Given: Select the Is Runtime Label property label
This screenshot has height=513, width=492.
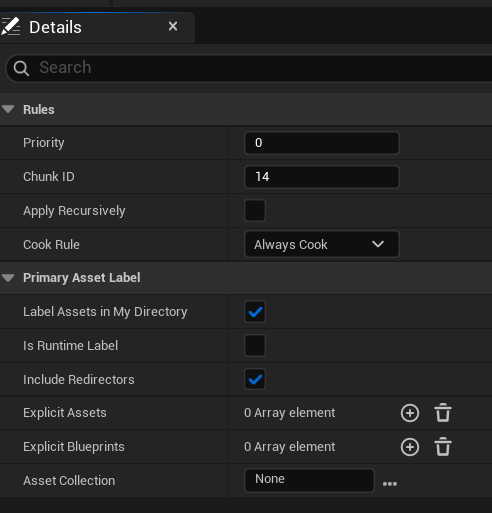Looking at the screenshot, I should click(70, 346).
